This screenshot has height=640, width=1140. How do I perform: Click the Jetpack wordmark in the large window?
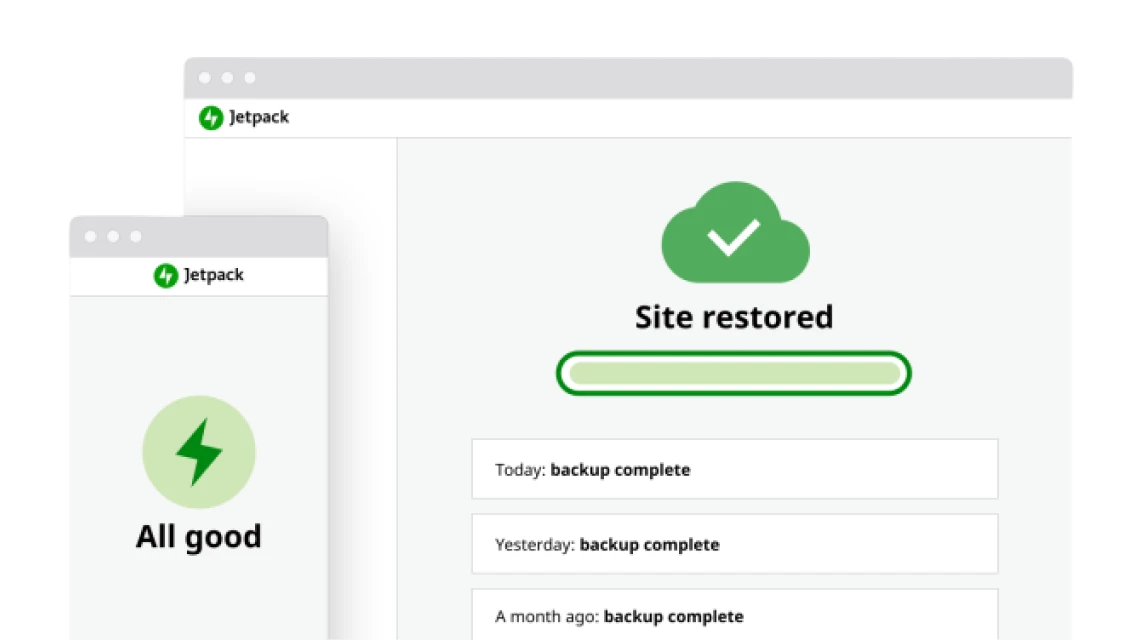(259, 118)
